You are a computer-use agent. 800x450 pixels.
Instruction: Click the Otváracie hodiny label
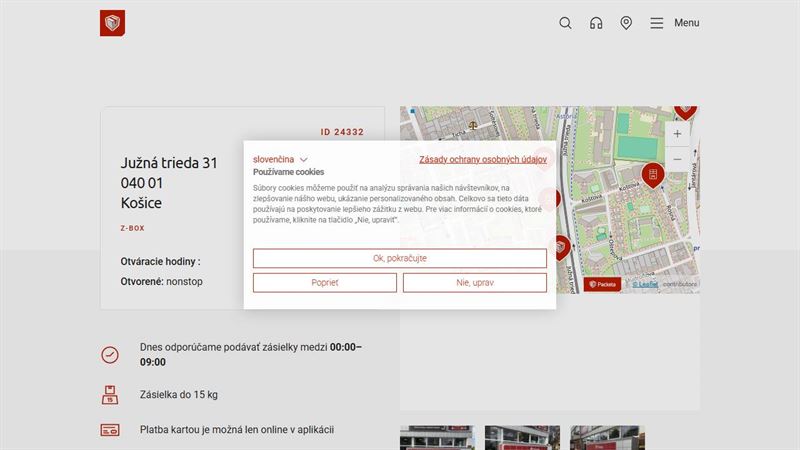coord(160,262)
